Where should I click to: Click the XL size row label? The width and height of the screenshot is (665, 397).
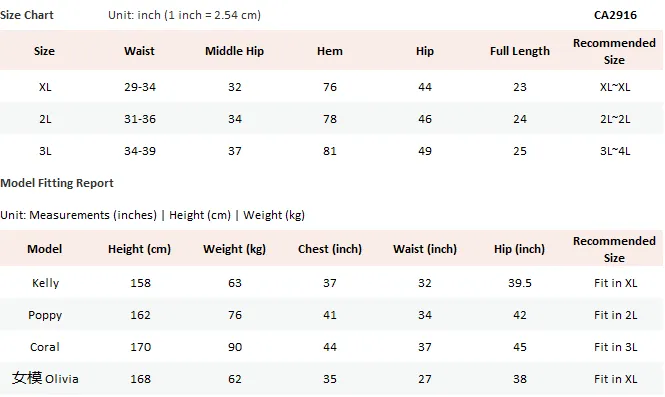[x=45, y=87]
